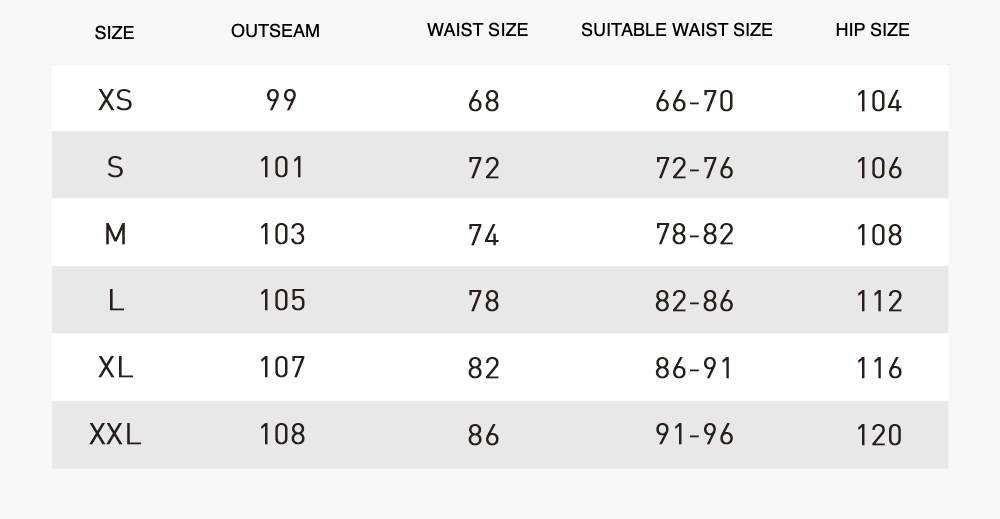
Task: Select the SUITABLE WAIST SIZE header
Action: (676, 30)
